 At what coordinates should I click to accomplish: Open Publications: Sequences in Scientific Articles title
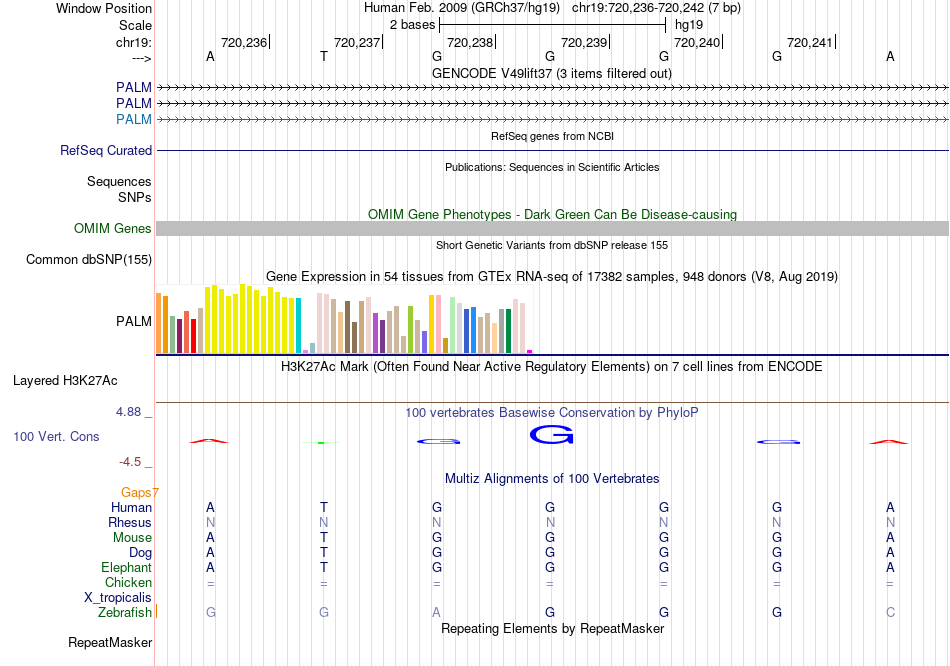552,167
